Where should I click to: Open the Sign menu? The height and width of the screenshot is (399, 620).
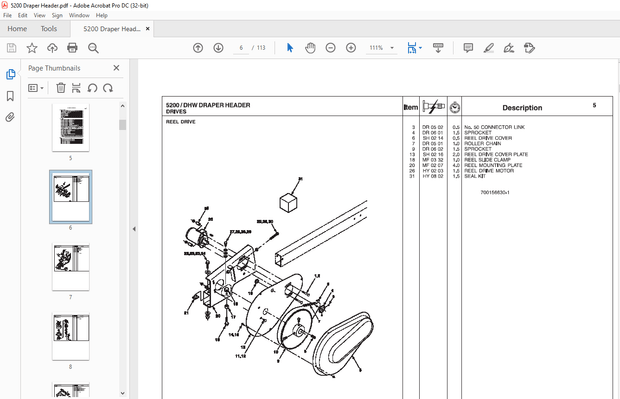tap(57, 15)
